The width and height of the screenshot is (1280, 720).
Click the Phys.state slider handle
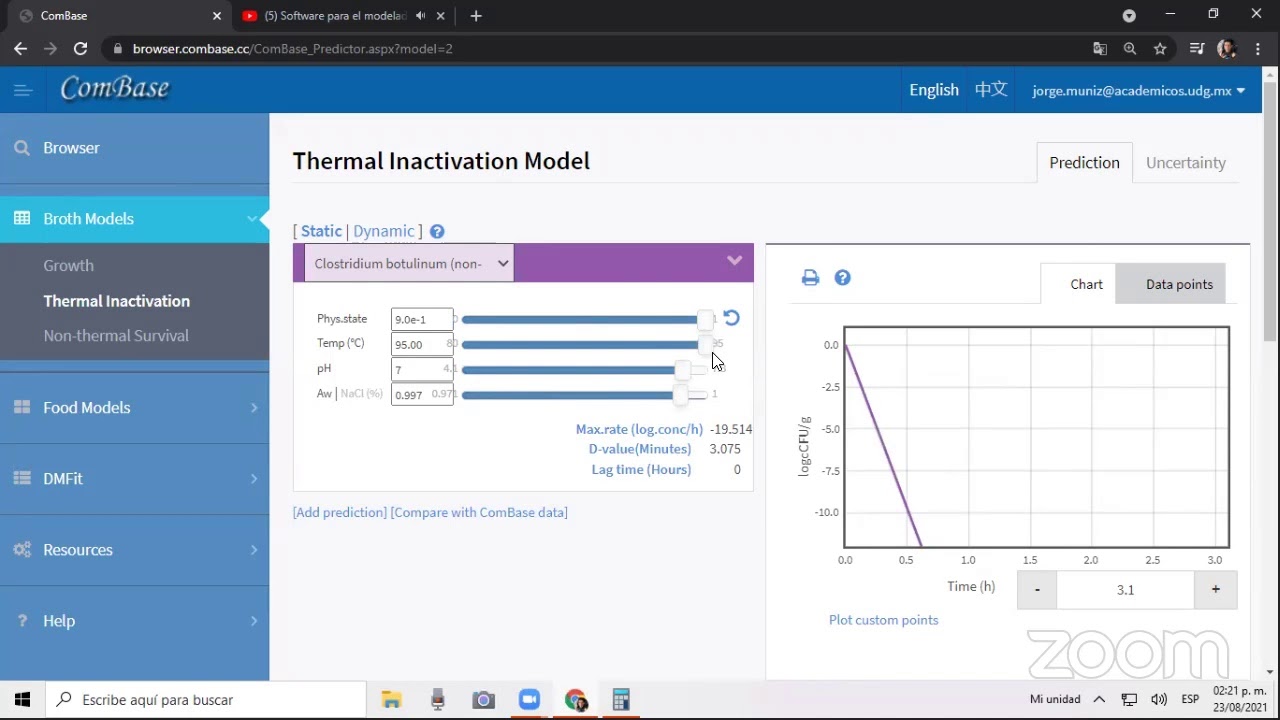coord(705,319)
